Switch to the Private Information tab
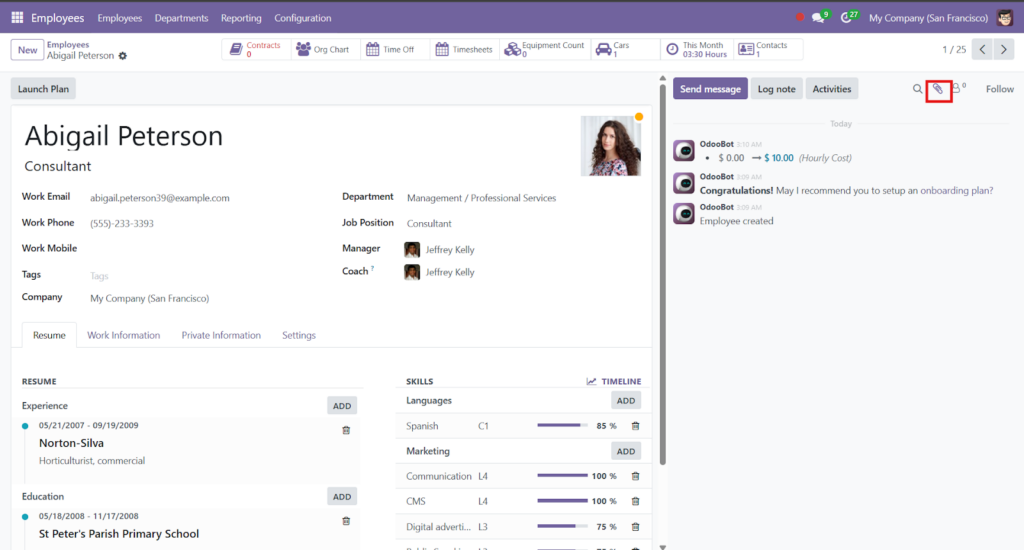Image resolution: width=1024 pixels, height=550 pixels. coord(221,335)
